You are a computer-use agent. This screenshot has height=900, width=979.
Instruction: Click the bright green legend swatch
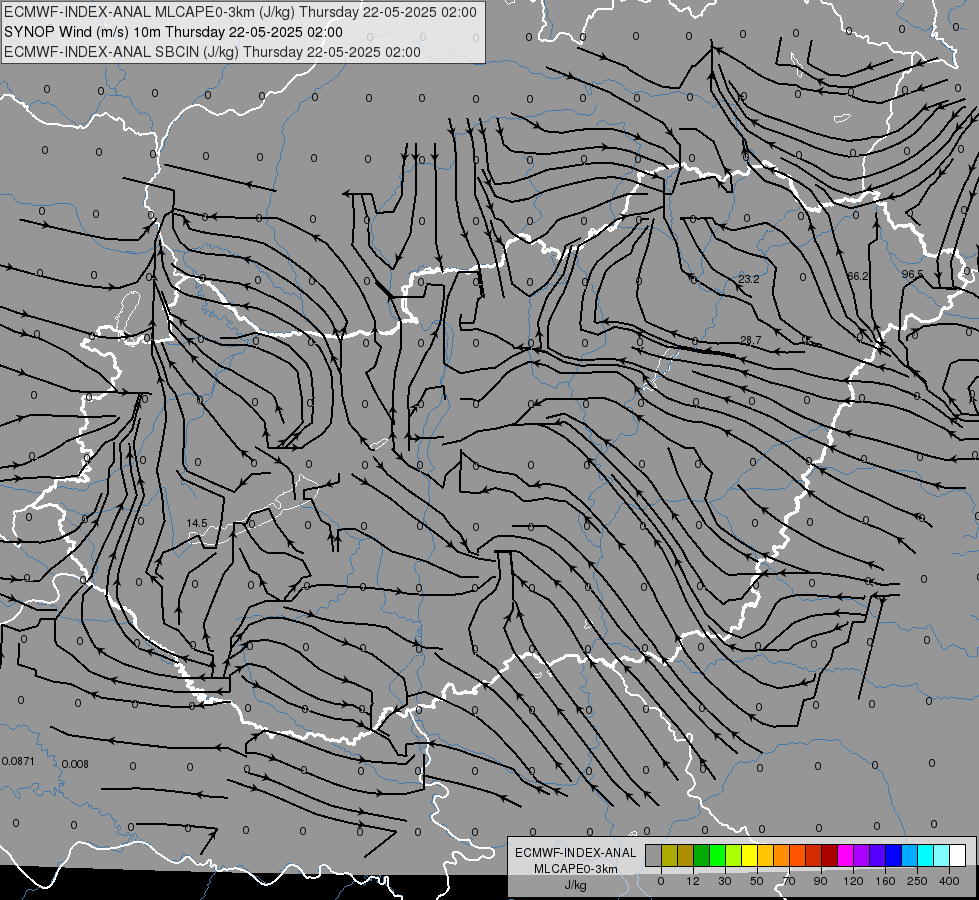coord(718,855)
